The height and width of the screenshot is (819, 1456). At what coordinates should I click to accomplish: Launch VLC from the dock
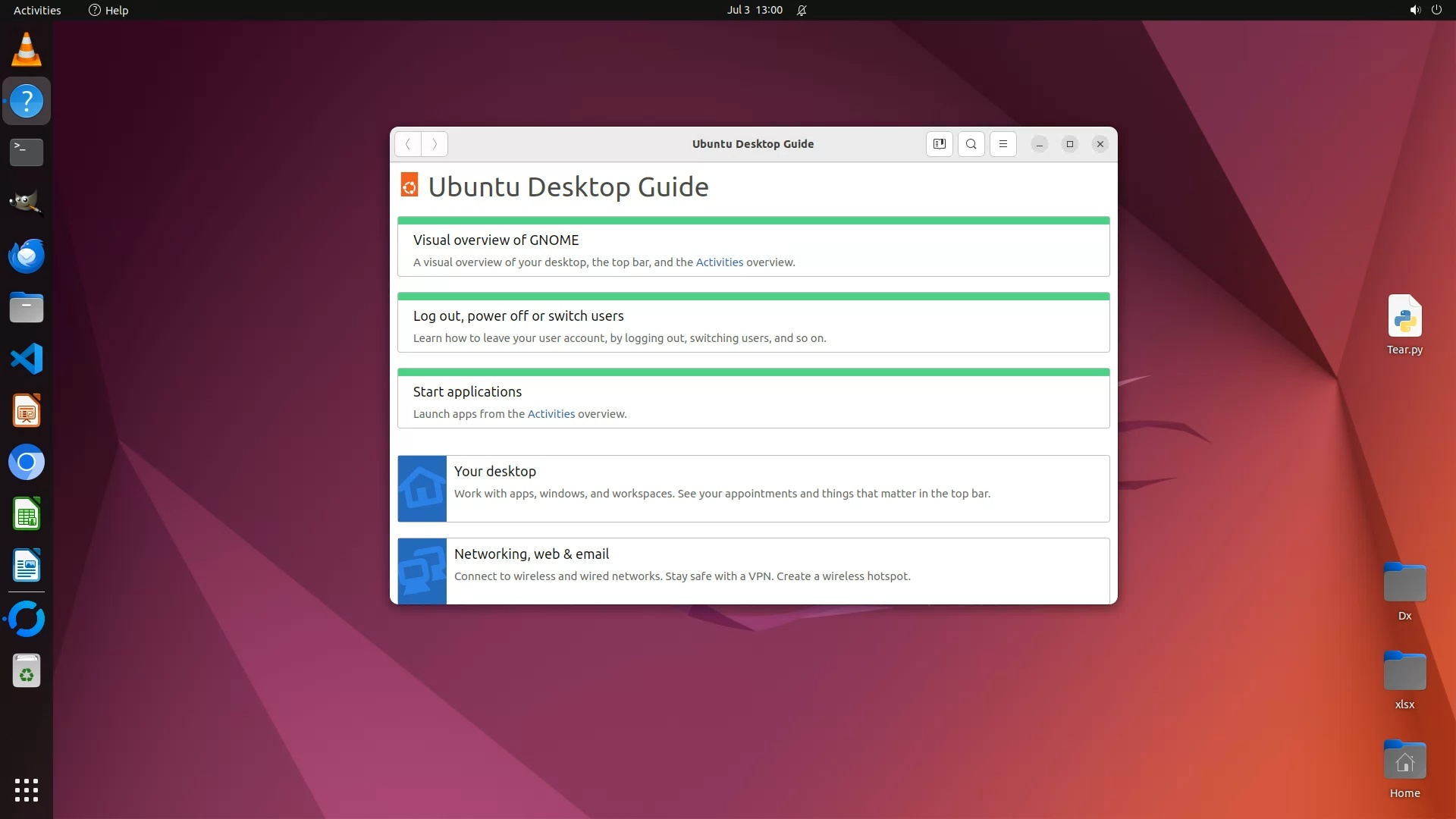click(x=27, y=49)
